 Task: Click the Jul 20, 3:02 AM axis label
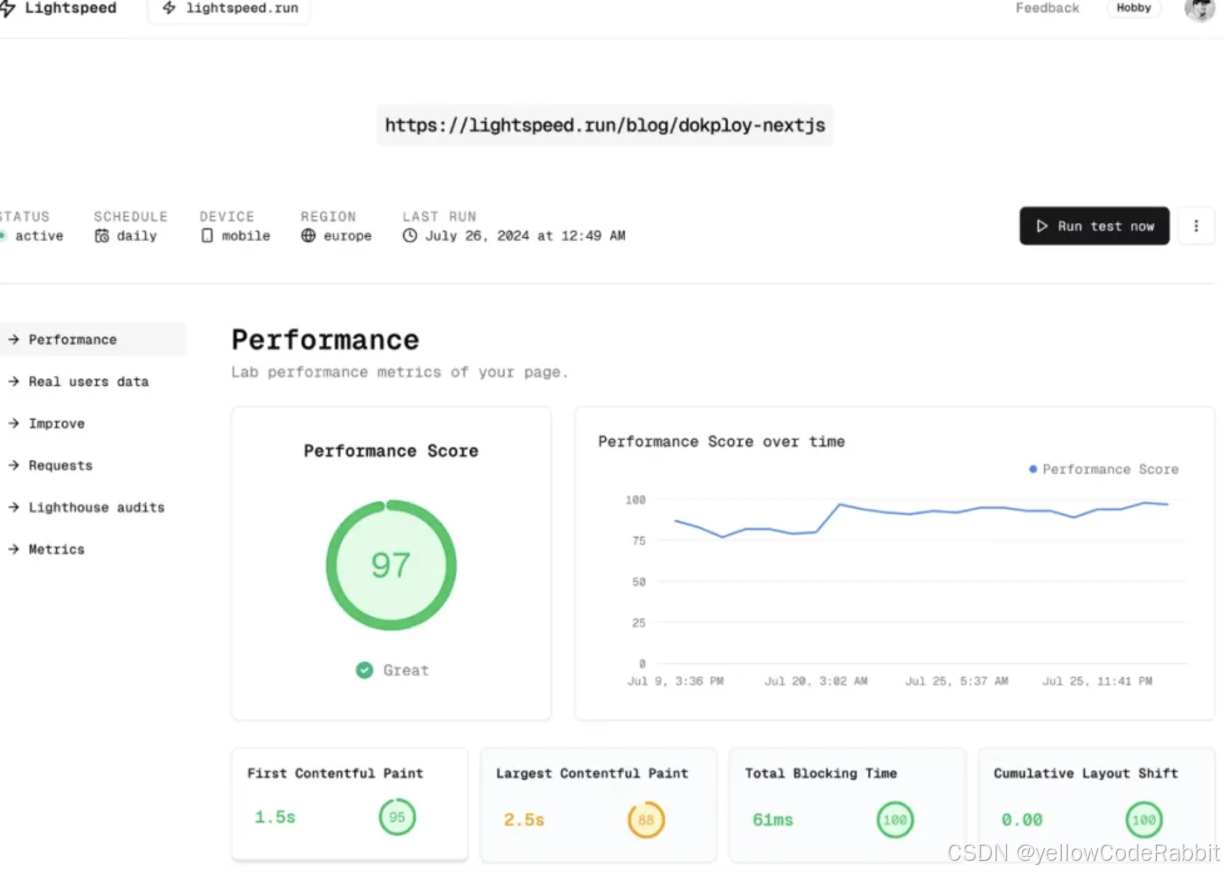816,681
